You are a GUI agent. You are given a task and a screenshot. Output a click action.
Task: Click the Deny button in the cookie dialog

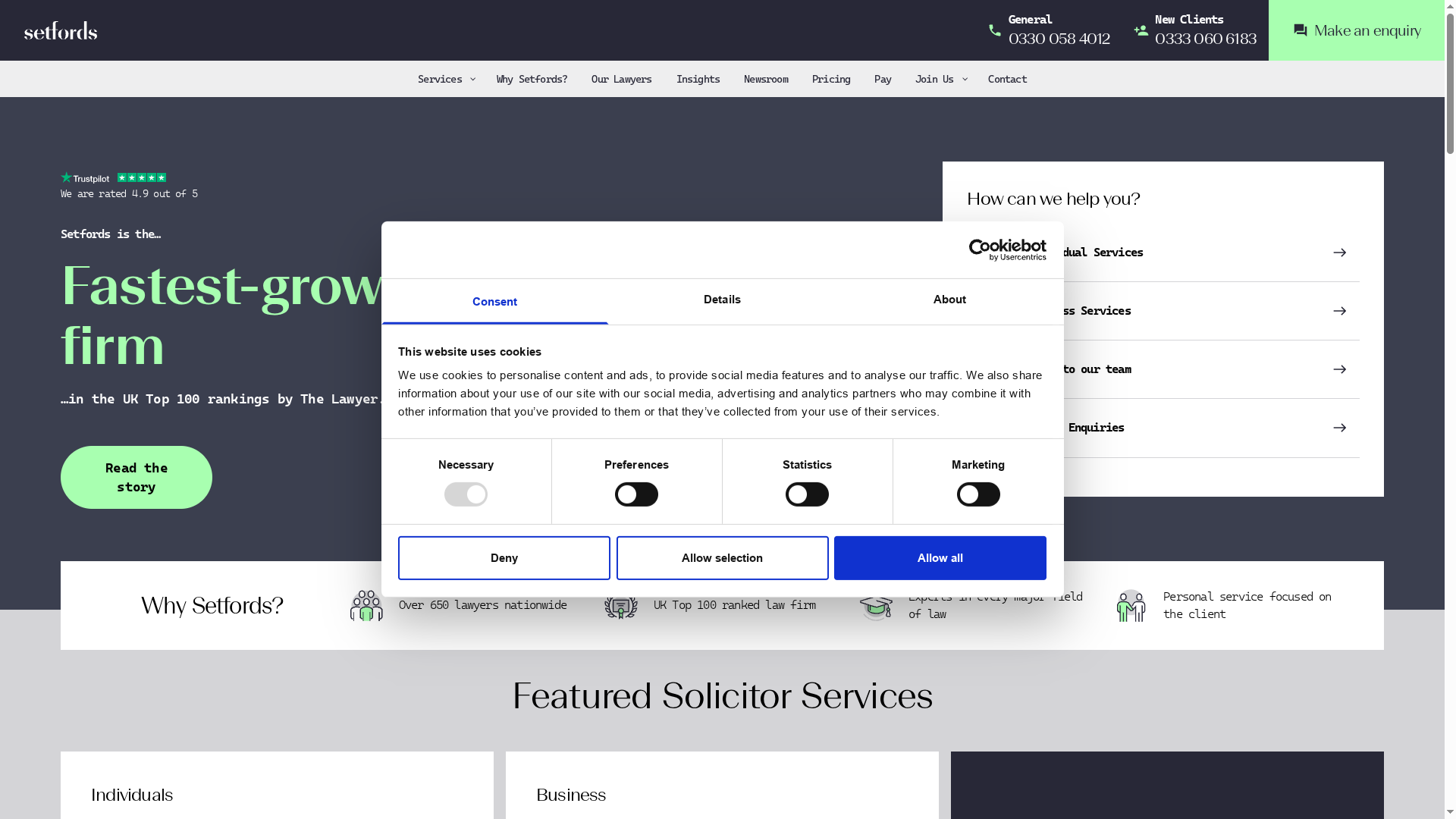[x=504, y=557]
